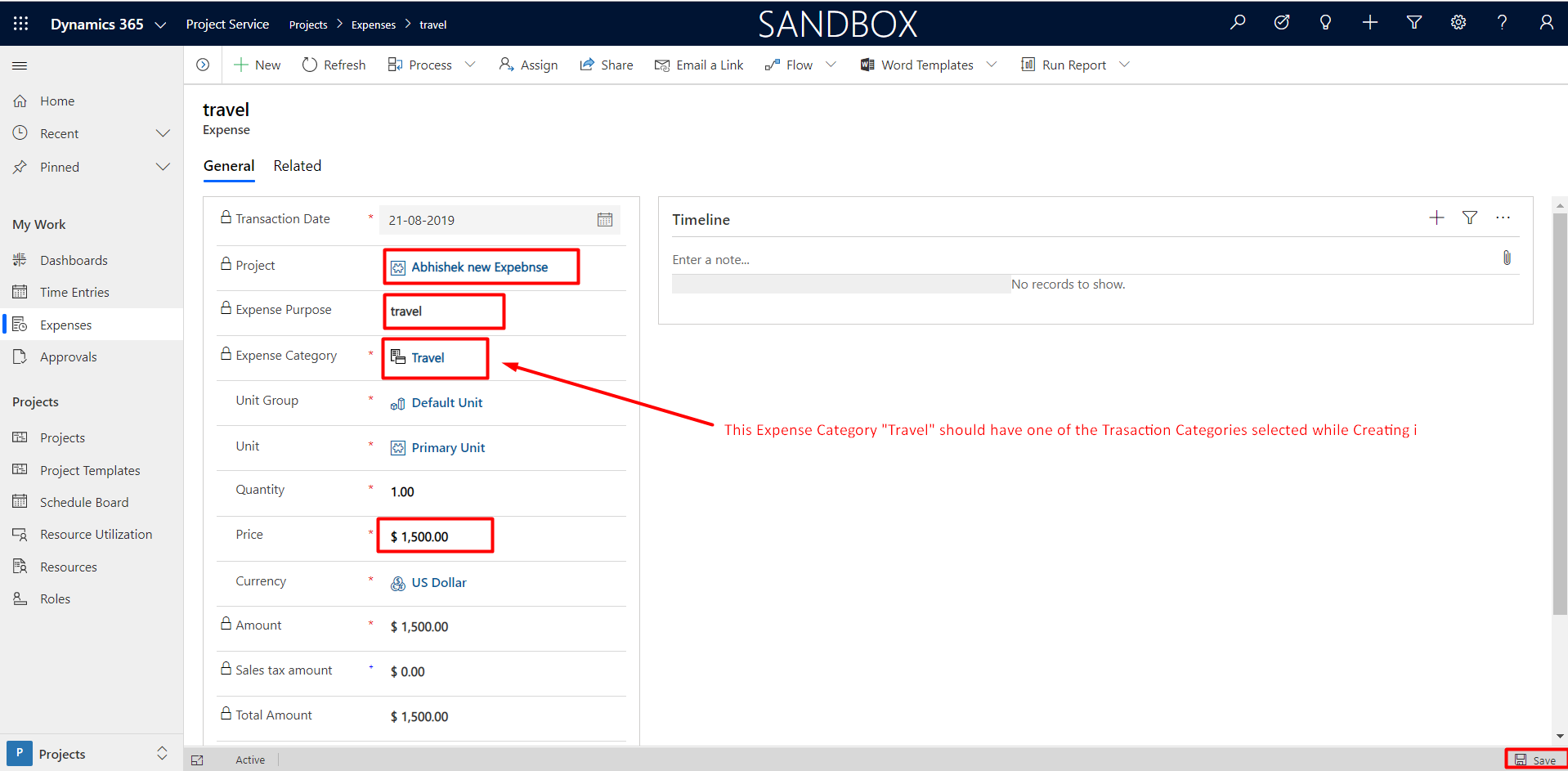Add a new Timeline record with plus icon
Viewport: 1568px width, 771px height.
coord(1436,217)
